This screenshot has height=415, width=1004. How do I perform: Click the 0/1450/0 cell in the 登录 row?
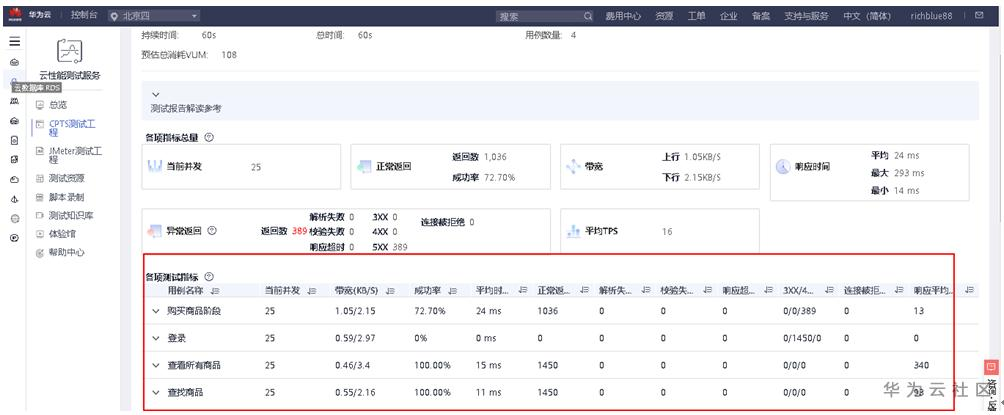point(802,338)
